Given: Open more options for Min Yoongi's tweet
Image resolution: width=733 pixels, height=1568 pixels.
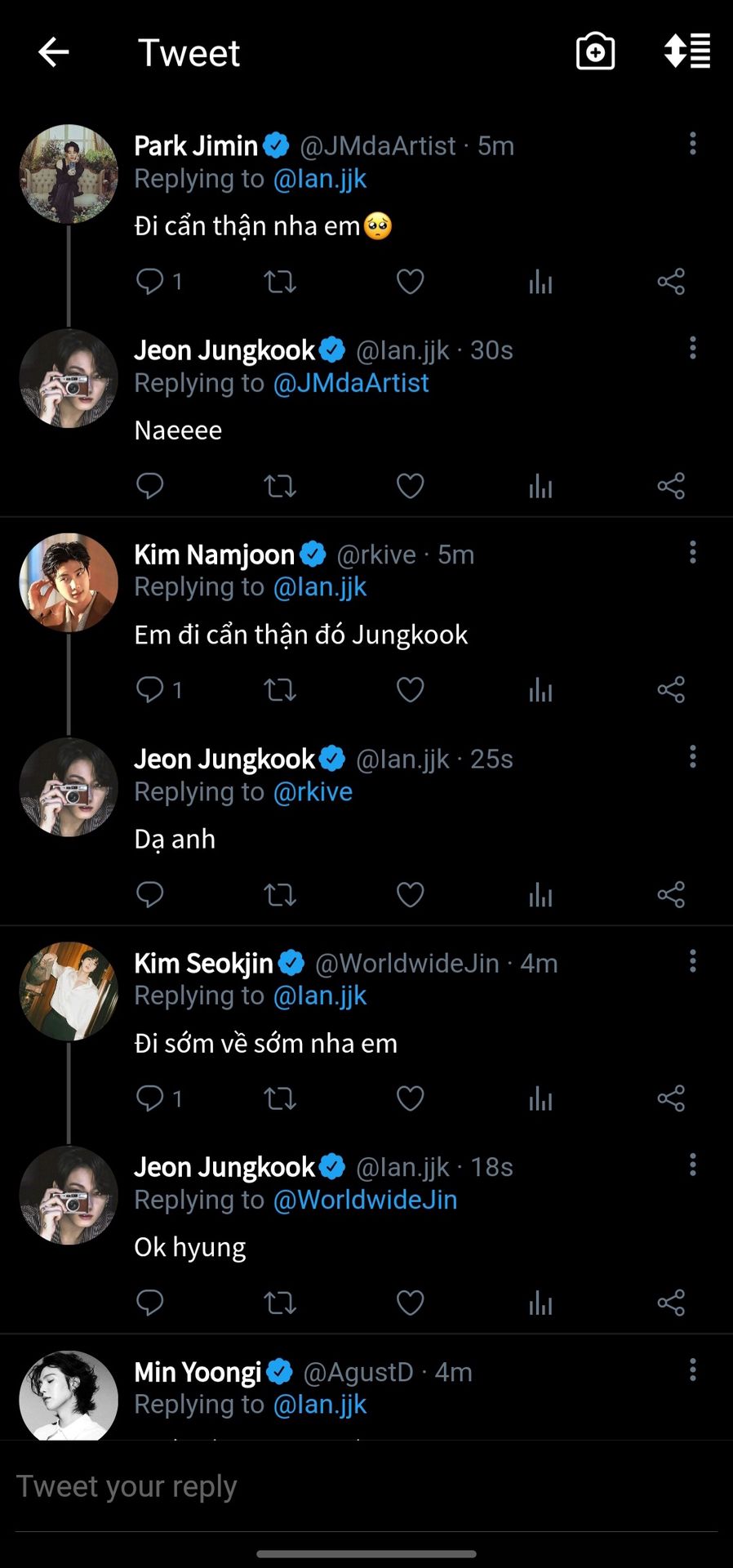Looking at the screenshot, I should (x=693, y=1370).
